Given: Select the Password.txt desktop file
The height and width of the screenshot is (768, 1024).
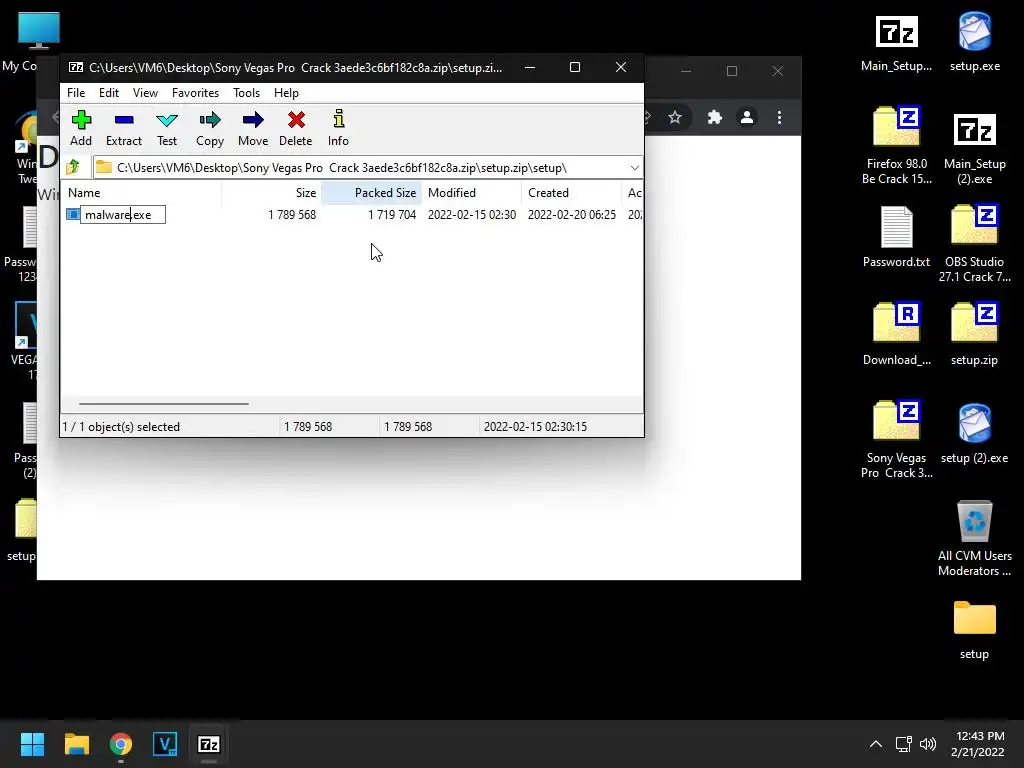Looking at the screenshot, I should 896,236.
